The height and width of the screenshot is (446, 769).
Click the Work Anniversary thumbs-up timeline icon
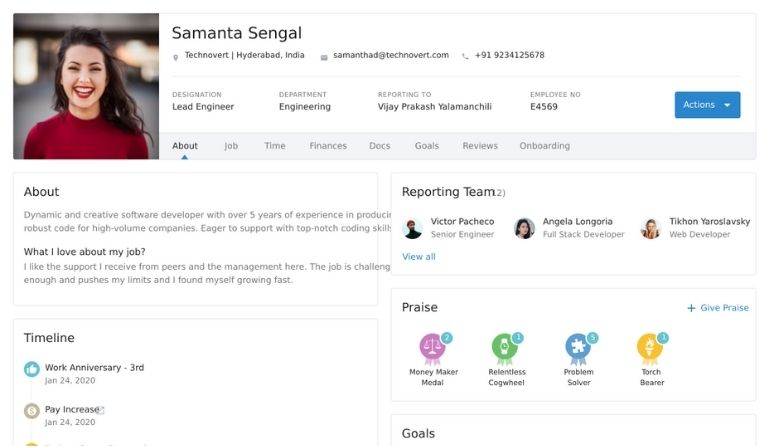click(x=32, y=369)
